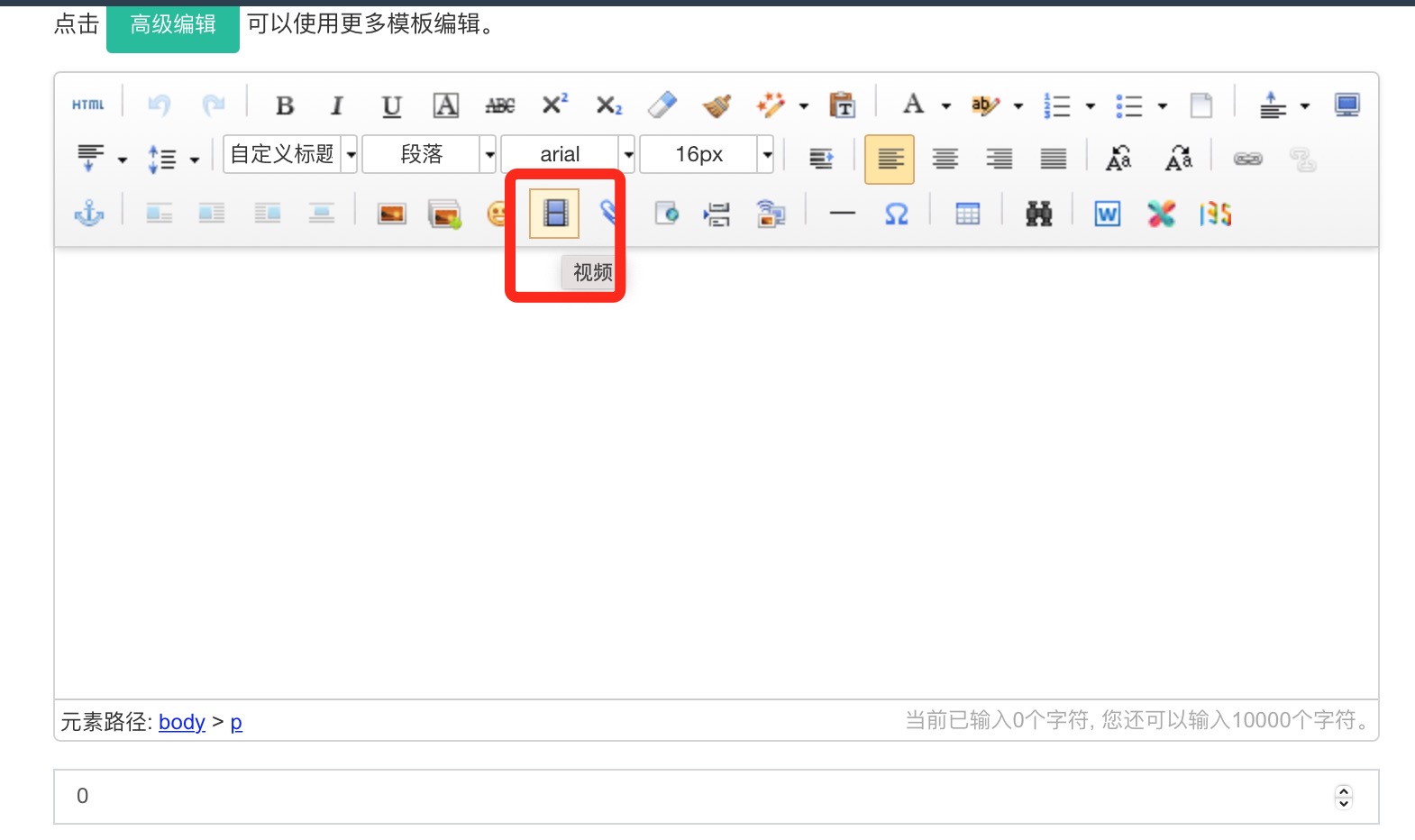Insert a table with the grid icon

[967, 214]
